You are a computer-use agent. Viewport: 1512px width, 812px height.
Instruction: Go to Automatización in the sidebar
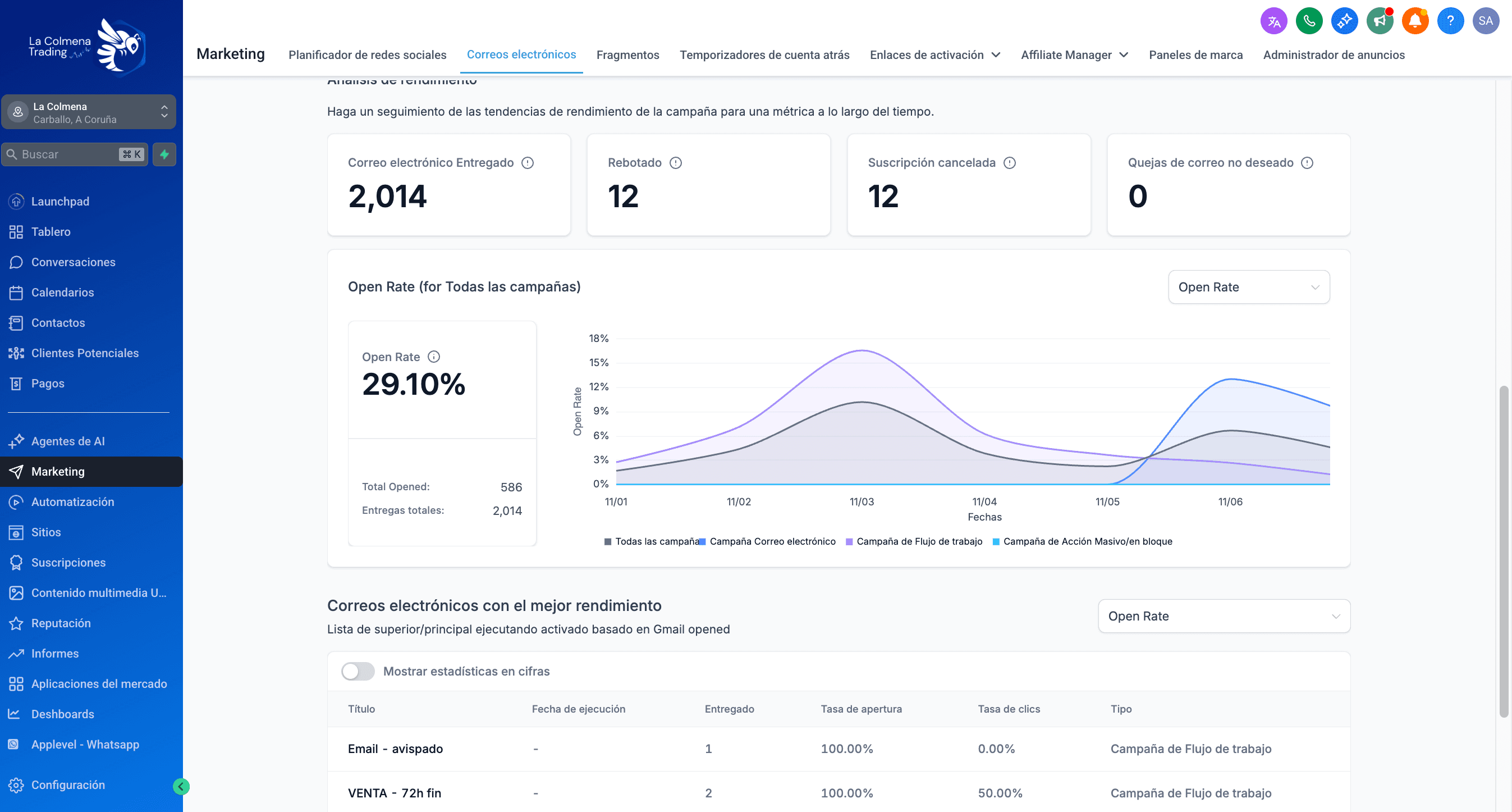pyautogui.click(x=73, y=502)
